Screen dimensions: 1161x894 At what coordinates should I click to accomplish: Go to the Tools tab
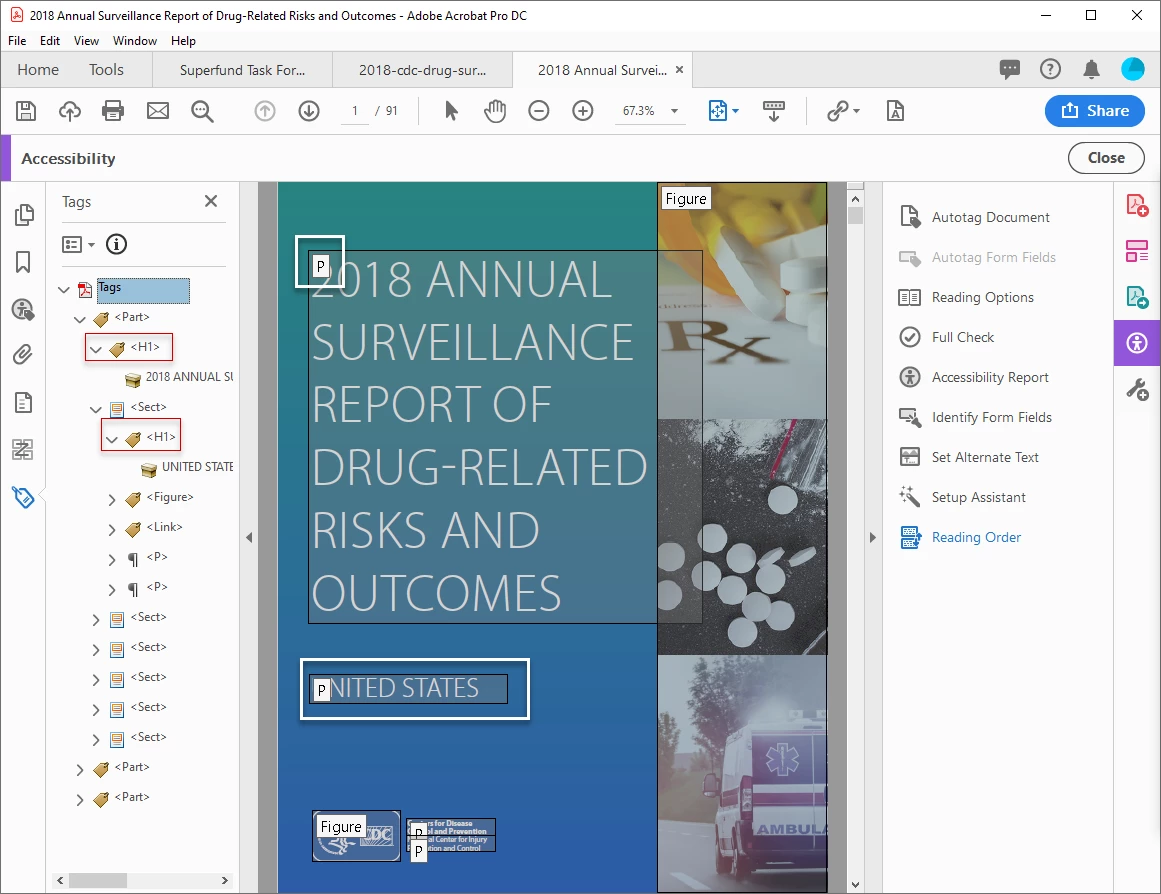106,70
